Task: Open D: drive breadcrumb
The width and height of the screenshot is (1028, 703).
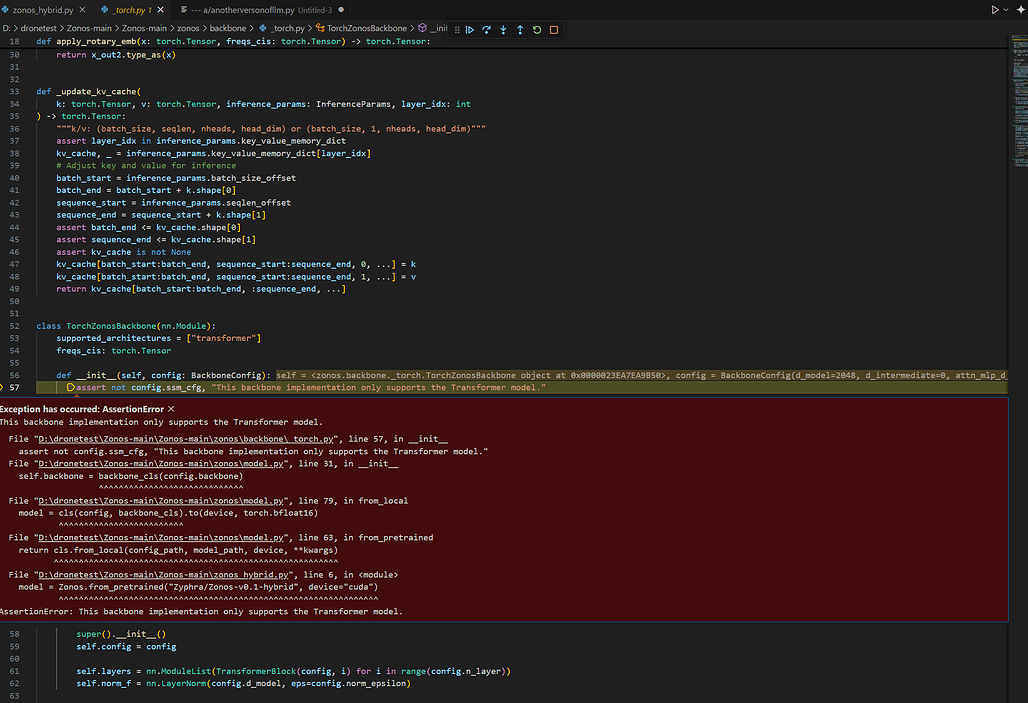Action: [x=7, y=28]
